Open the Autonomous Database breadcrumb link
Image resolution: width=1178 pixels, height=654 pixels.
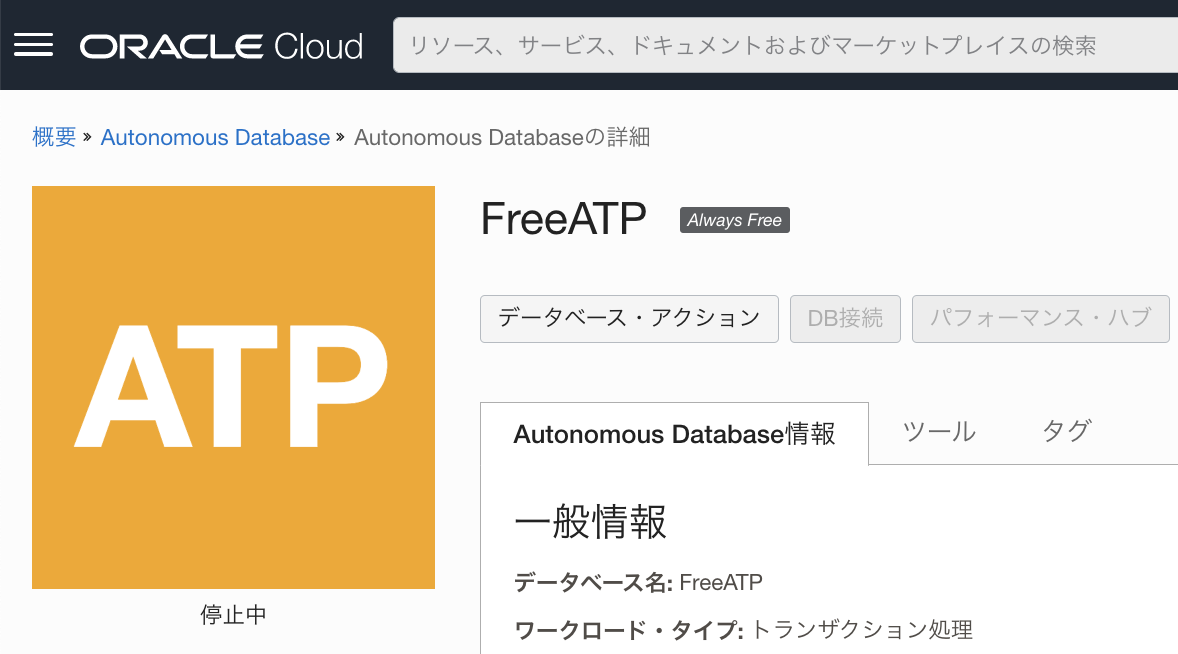tap(215, 137)
